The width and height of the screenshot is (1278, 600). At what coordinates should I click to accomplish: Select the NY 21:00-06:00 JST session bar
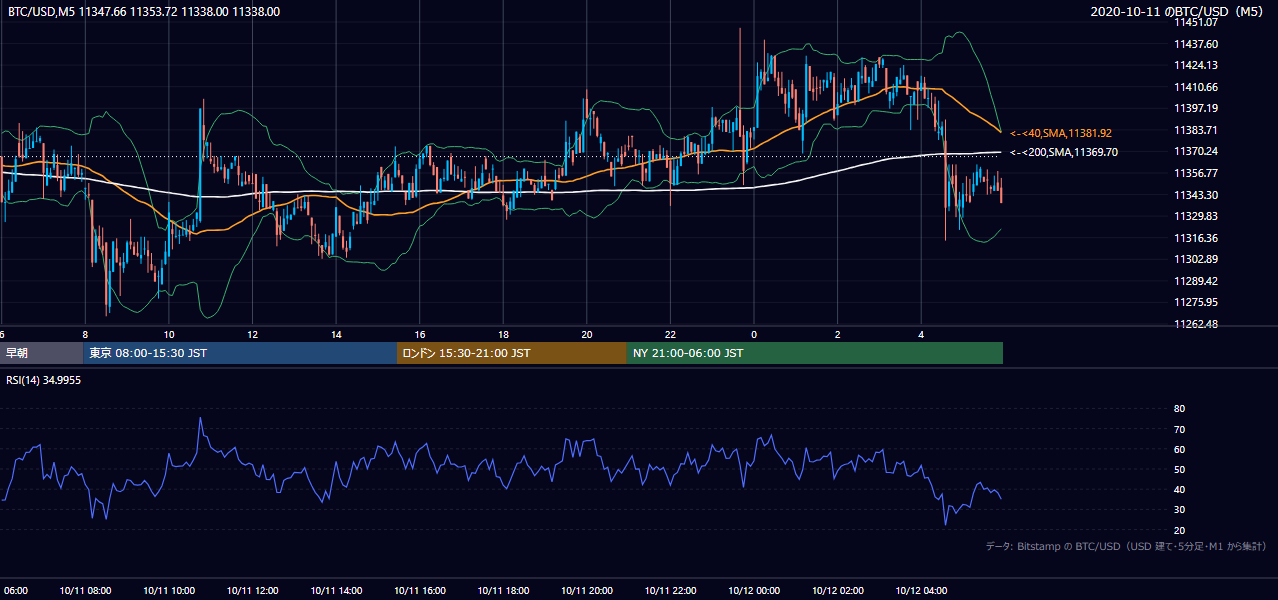pyautogui.click(x=815, y=353)
